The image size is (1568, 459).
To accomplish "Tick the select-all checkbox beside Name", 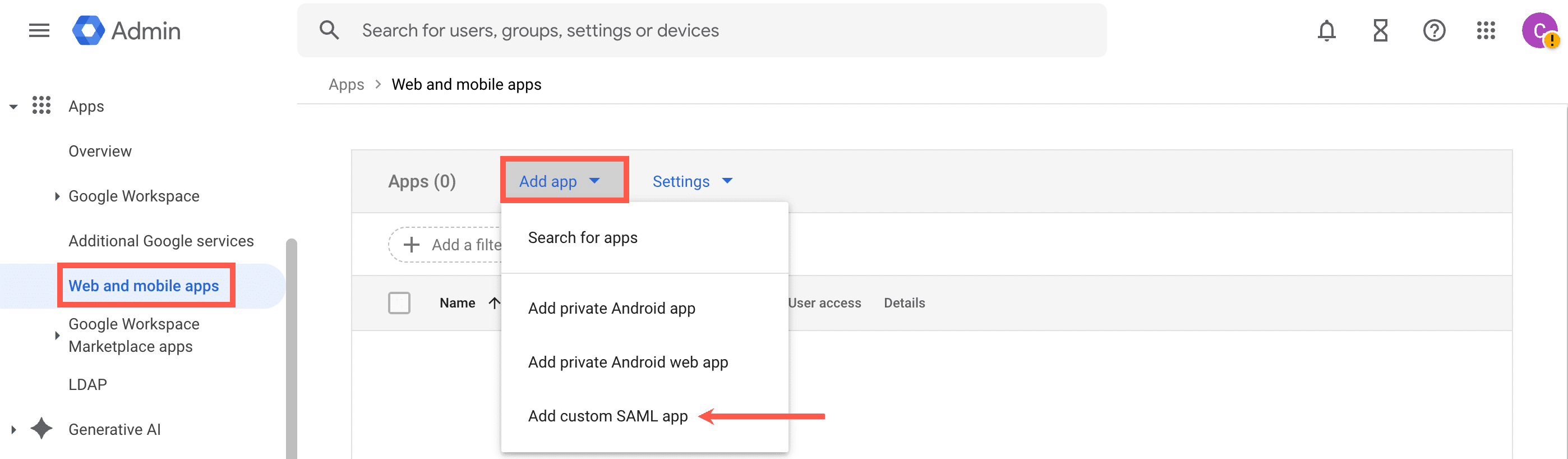I will 399,302.
